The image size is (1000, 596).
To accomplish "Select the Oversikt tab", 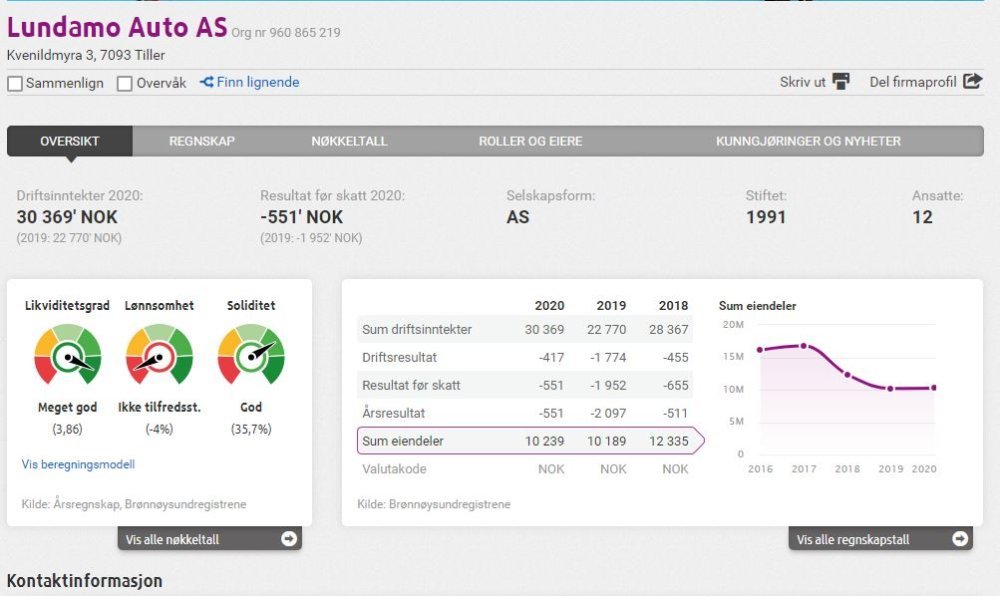I will (x=70, y=141).
